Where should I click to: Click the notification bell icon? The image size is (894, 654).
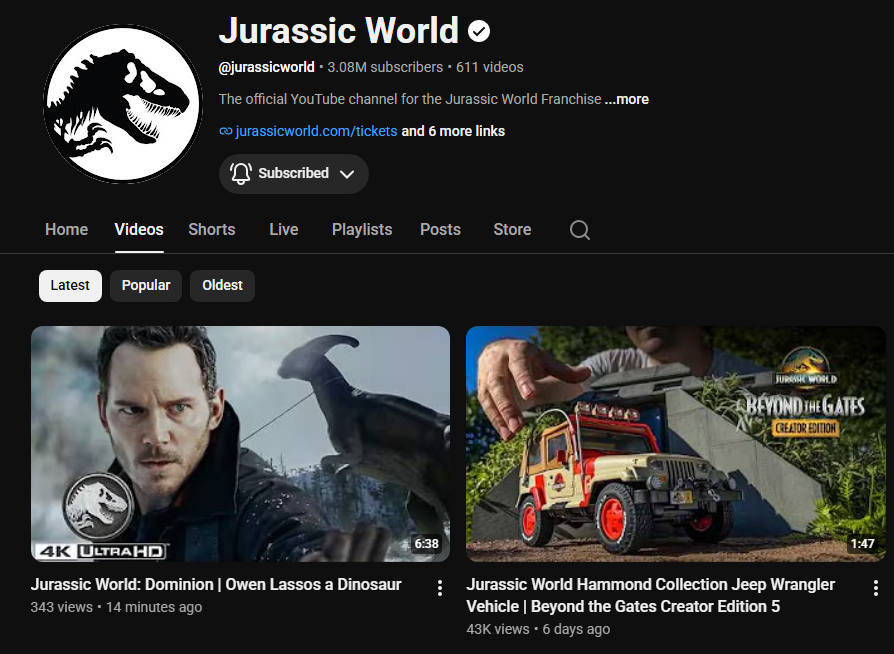tap(241, 173)
